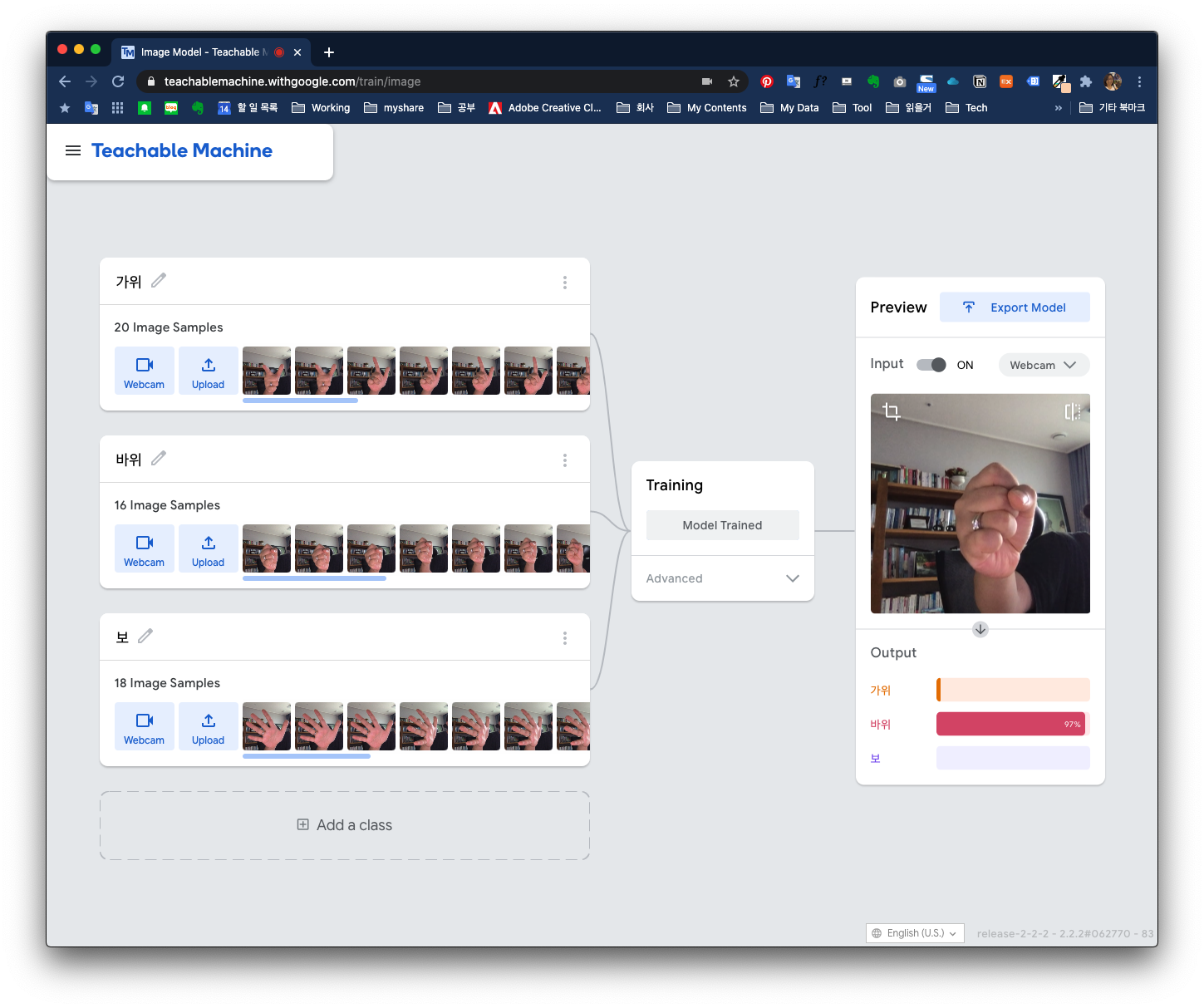Open the Tech bookmarks folder

(x=967, y=108)
